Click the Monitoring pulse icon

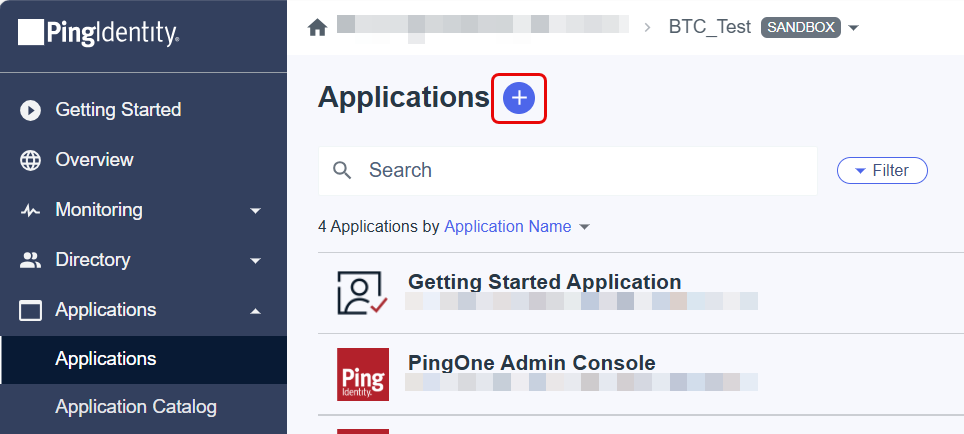pos(30,211)
